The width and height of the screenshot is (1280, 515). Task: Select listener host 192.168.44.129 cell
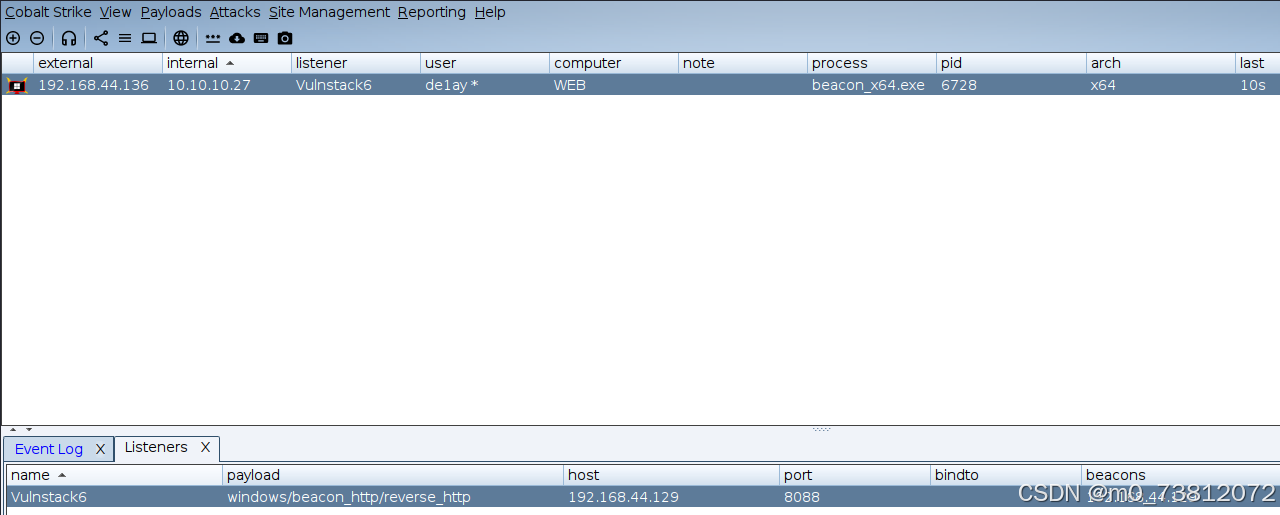click(x=671, y=497)
